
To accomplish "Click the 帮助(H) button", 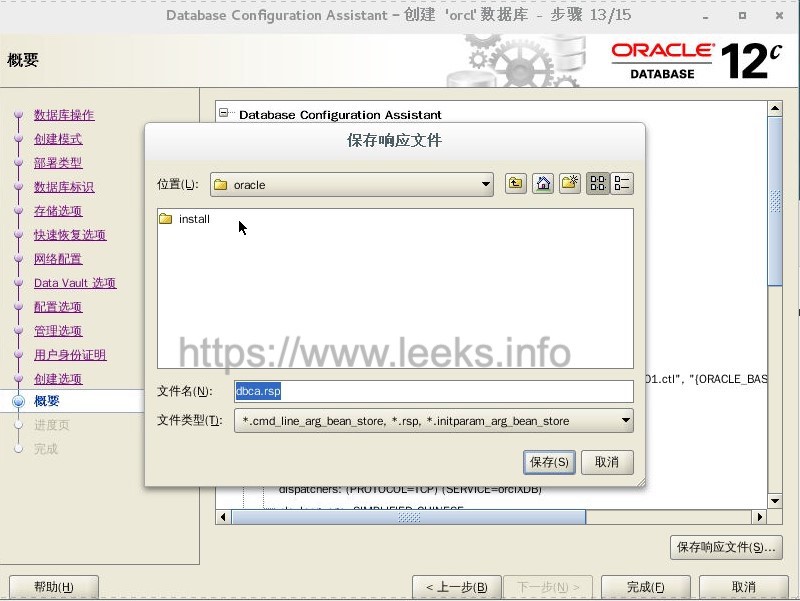I will (x=54, y=587).
